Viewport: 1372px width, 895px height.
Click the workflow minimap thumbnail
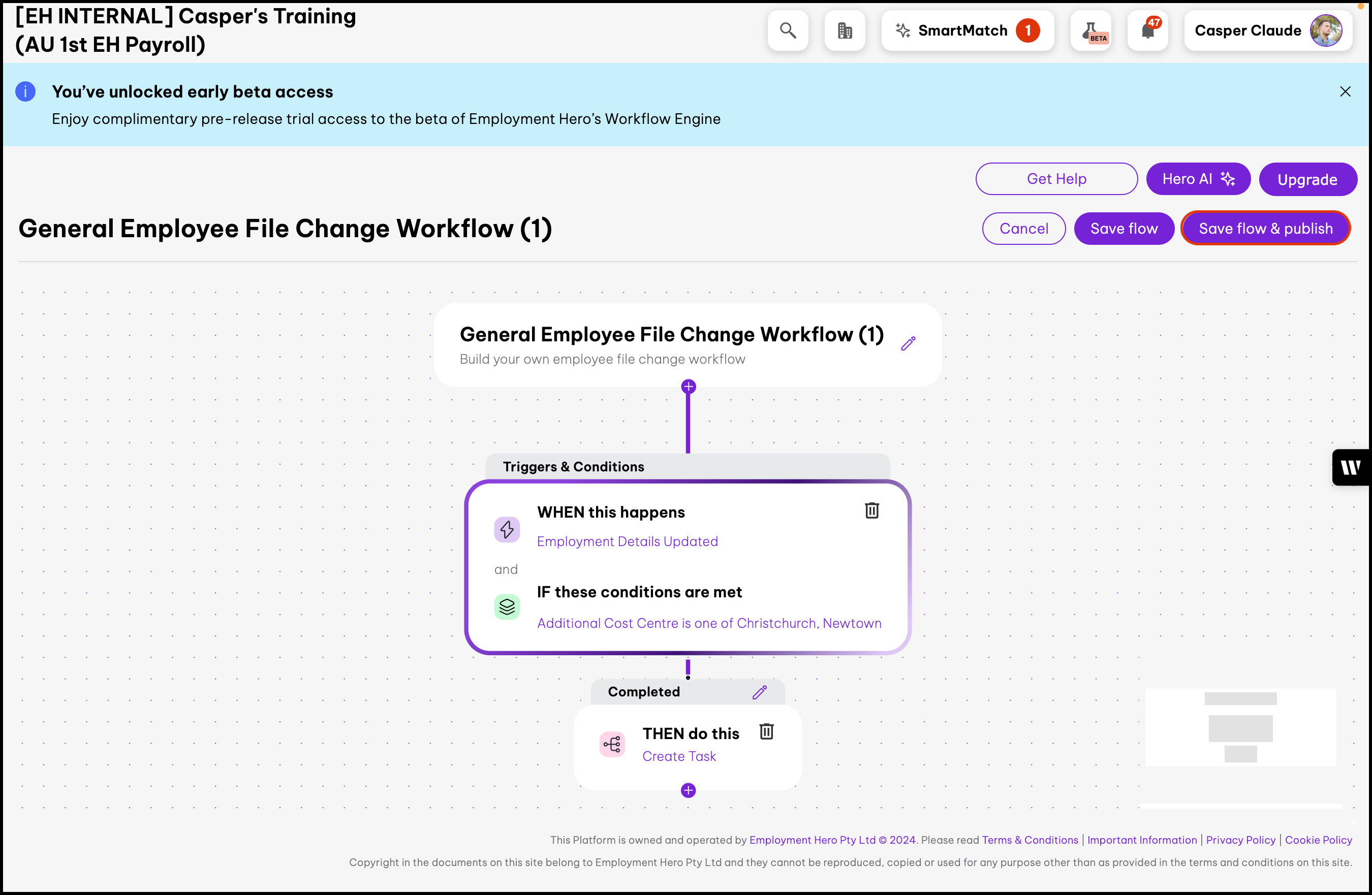coord(1240,728)
